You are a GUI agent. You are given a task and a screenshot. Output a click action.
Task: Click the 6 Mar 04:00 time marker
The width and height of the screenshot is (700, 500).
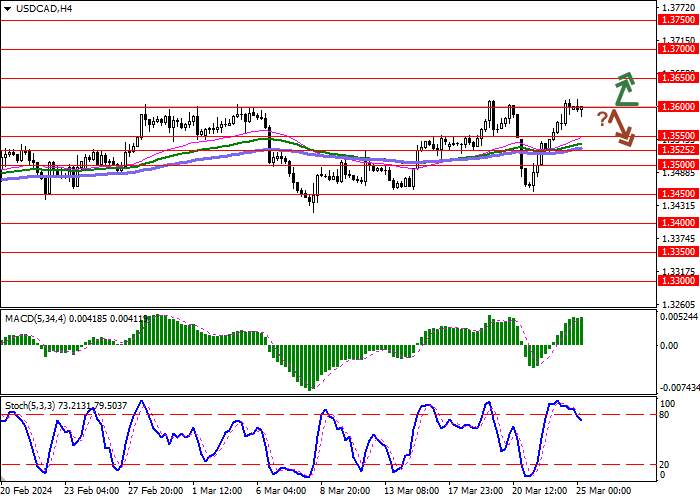(281, 491)
